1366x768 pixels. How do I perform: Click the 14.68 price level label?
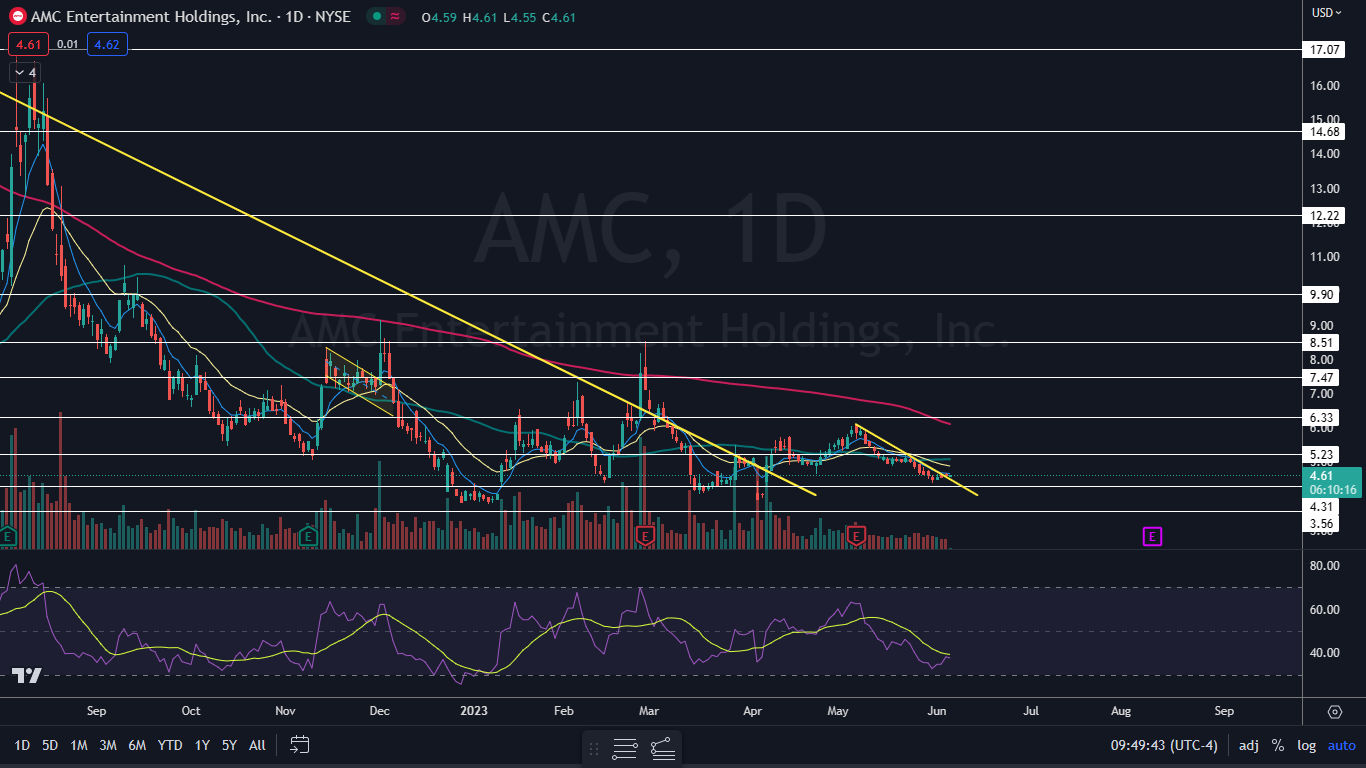tap(1326, 131)
